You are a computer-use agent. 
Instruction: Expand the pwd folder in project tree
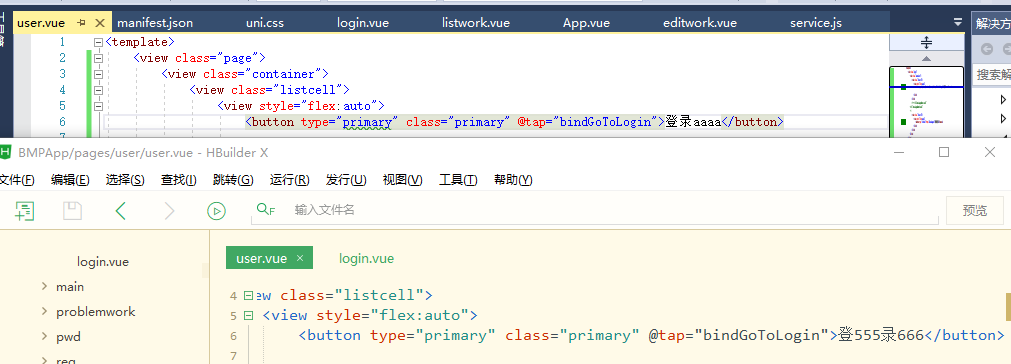[x=44, y=336]
